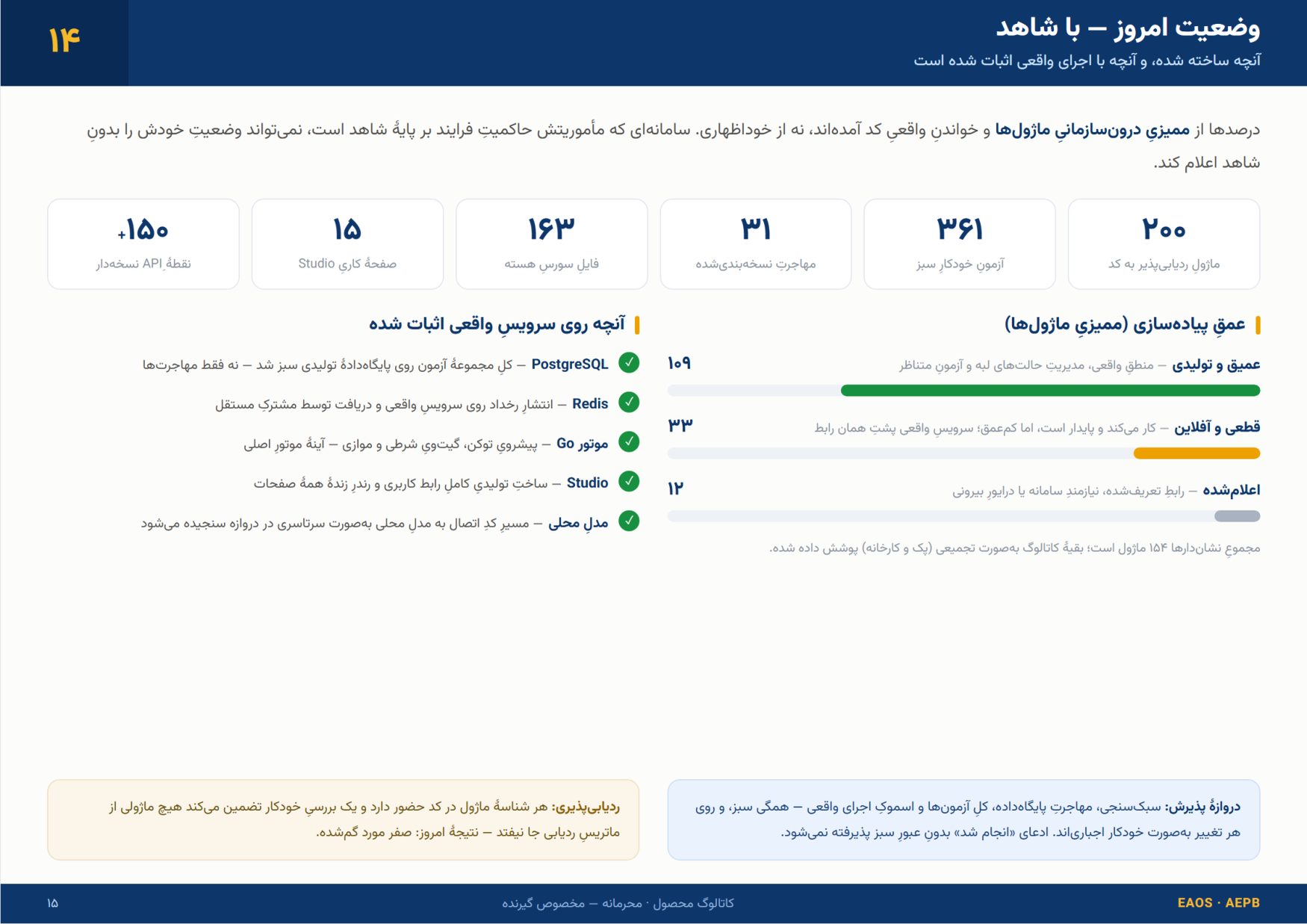1307x924 pixels.
Task: Click the bold موتور Go label
Action: coord(583,443)
